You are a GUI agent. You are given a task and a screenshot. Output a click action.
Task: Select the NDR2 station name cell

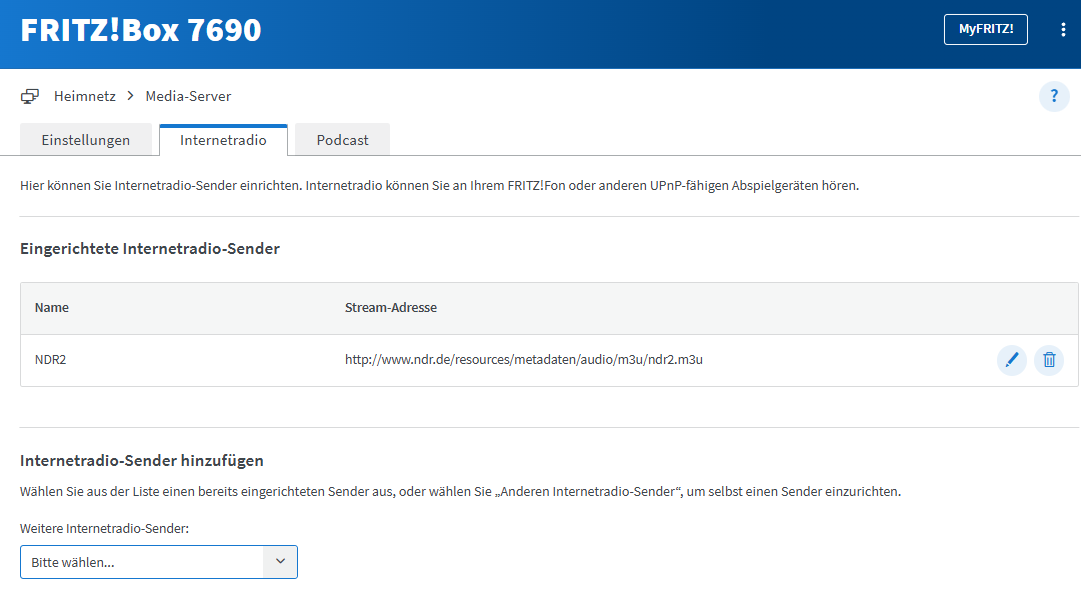[x=50, y=360]
